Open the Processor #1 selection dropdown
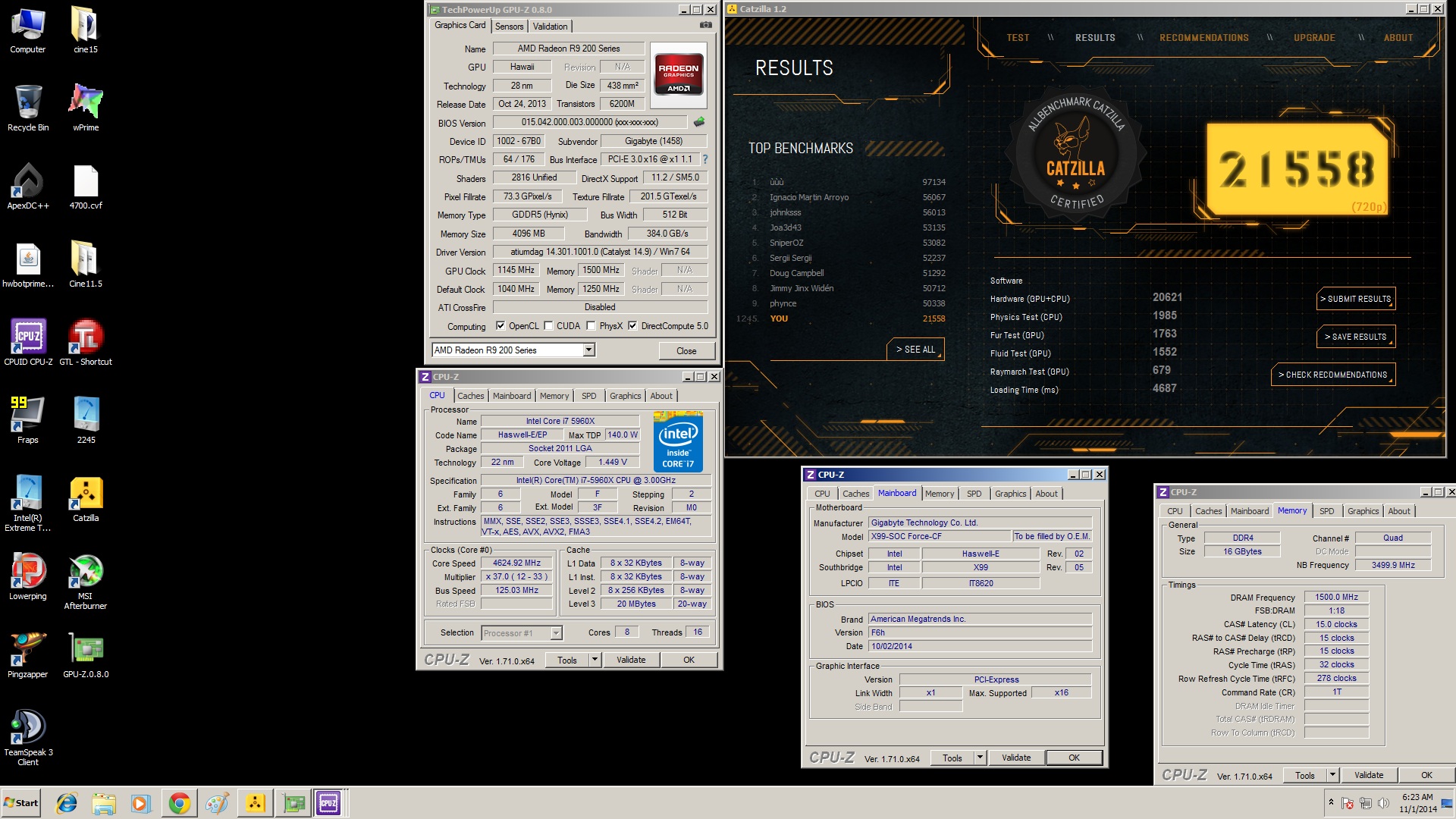 pyautogui.click(x=556, y=632)
